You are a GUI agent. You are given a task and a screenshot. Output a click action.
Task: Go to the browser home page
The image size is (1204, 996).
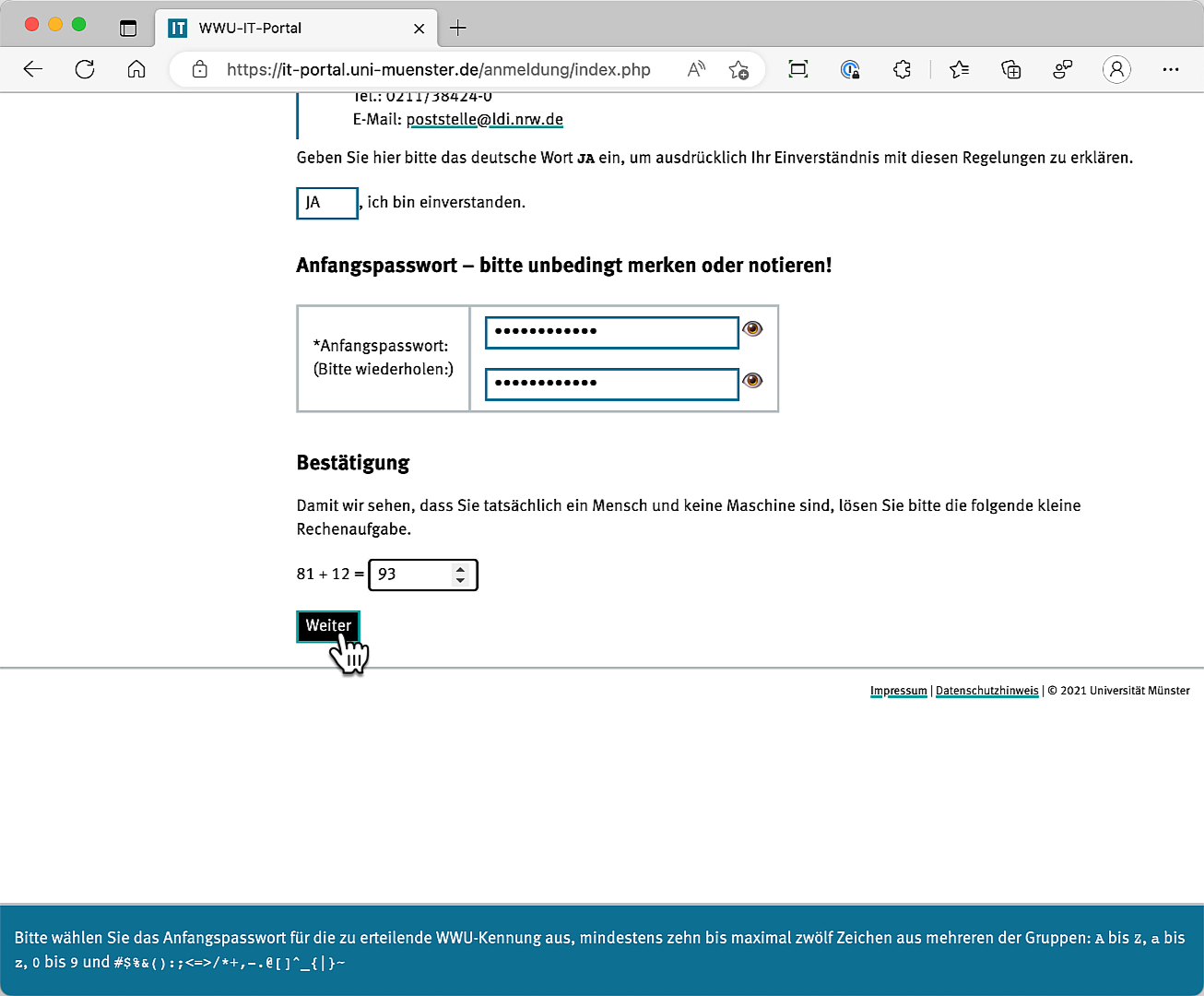pyautogui.click(x=136, y=69)
